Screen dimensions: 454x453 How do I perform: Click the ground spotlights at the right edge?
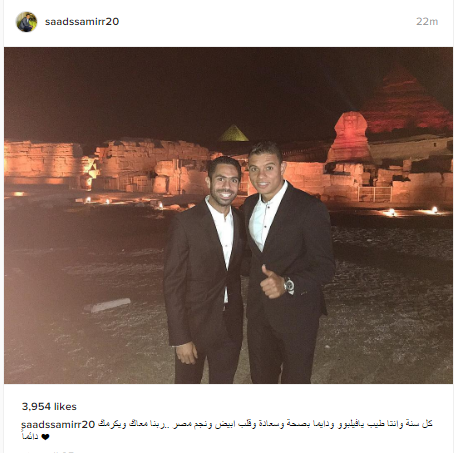point(412,211)
